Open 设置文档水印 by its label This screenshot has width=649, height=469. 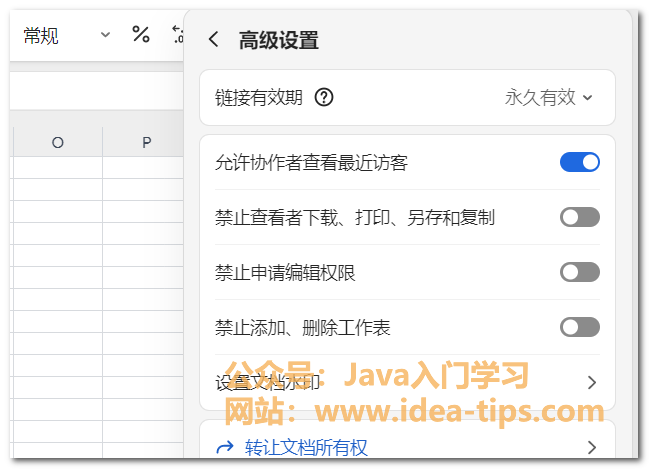coord(267,382)
